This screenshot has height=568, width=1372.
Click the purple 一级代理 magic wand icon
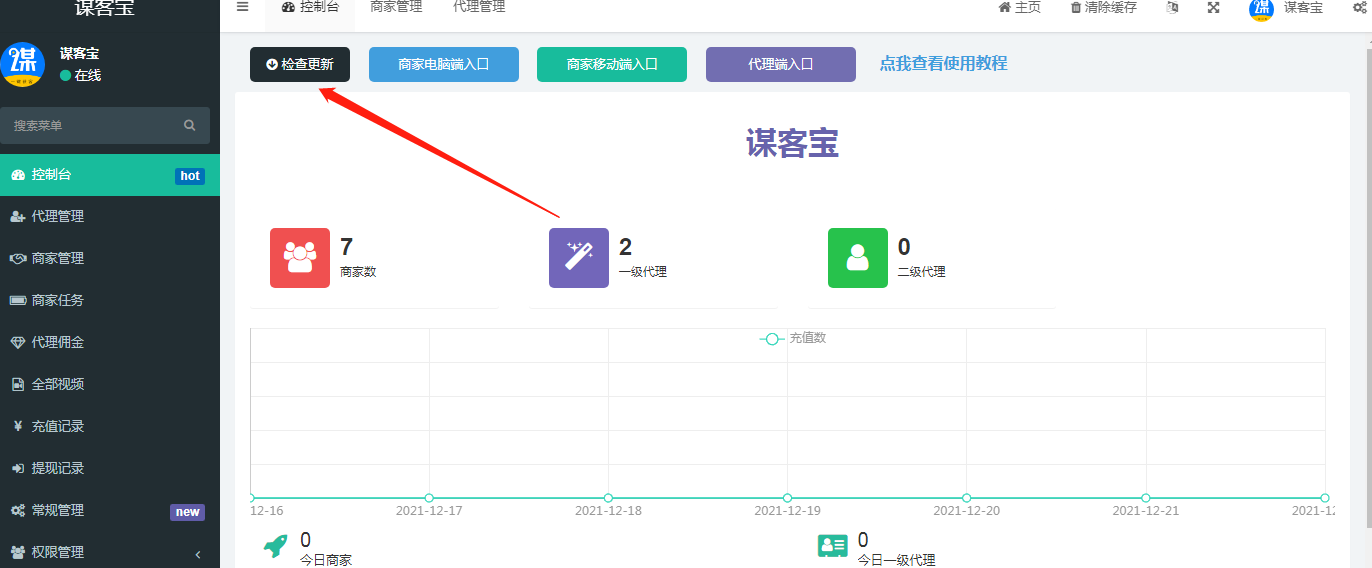coord(579,258)
